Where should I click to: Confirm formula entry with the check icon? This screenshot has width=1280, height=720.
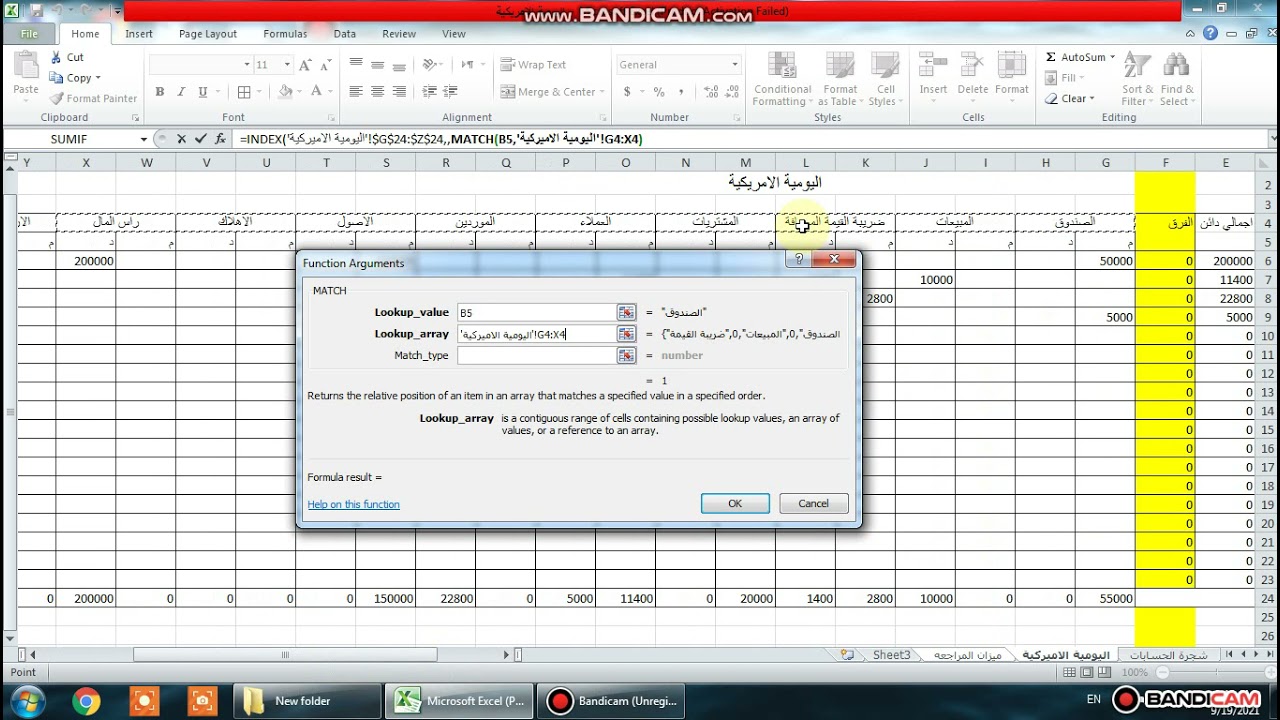201,139
